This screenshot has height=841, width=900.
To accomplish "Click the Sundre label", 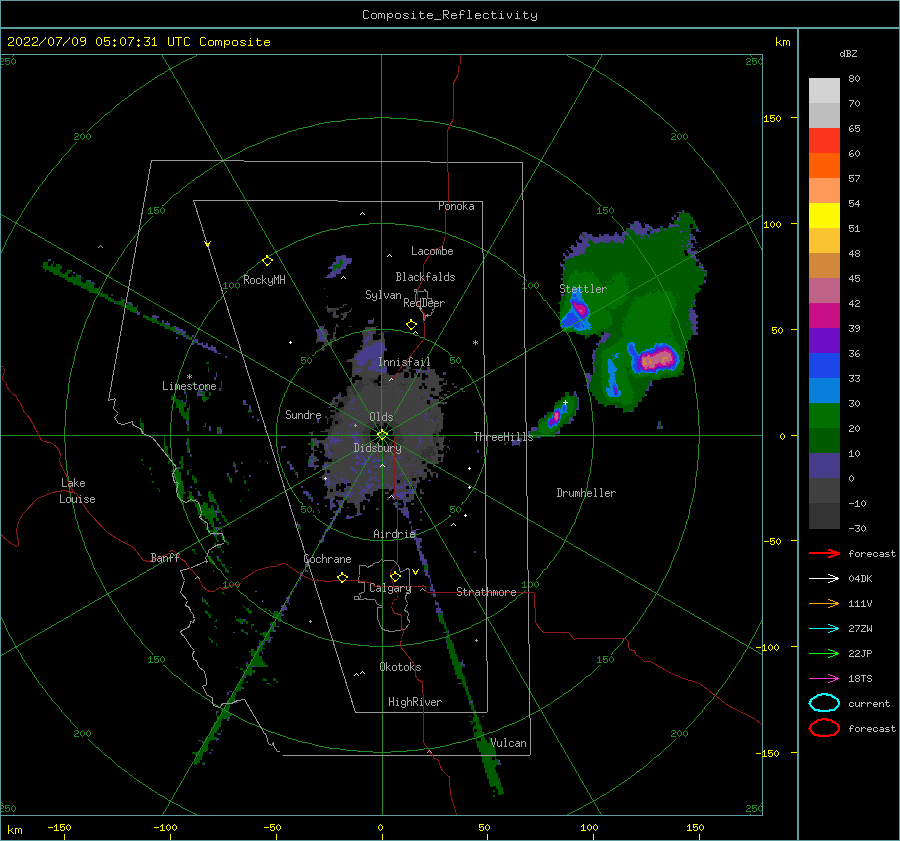I will 303,414.
